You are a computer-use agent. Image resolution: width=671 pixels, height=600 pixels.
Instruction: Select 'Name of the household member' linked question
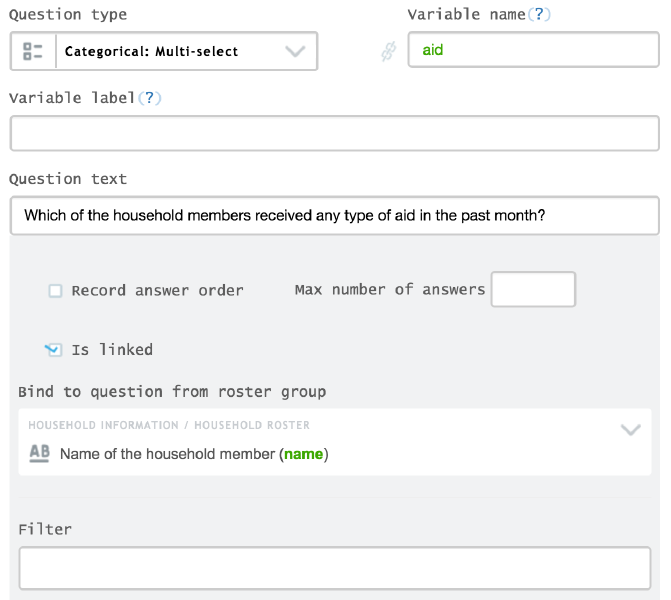(x=167, y=454)
